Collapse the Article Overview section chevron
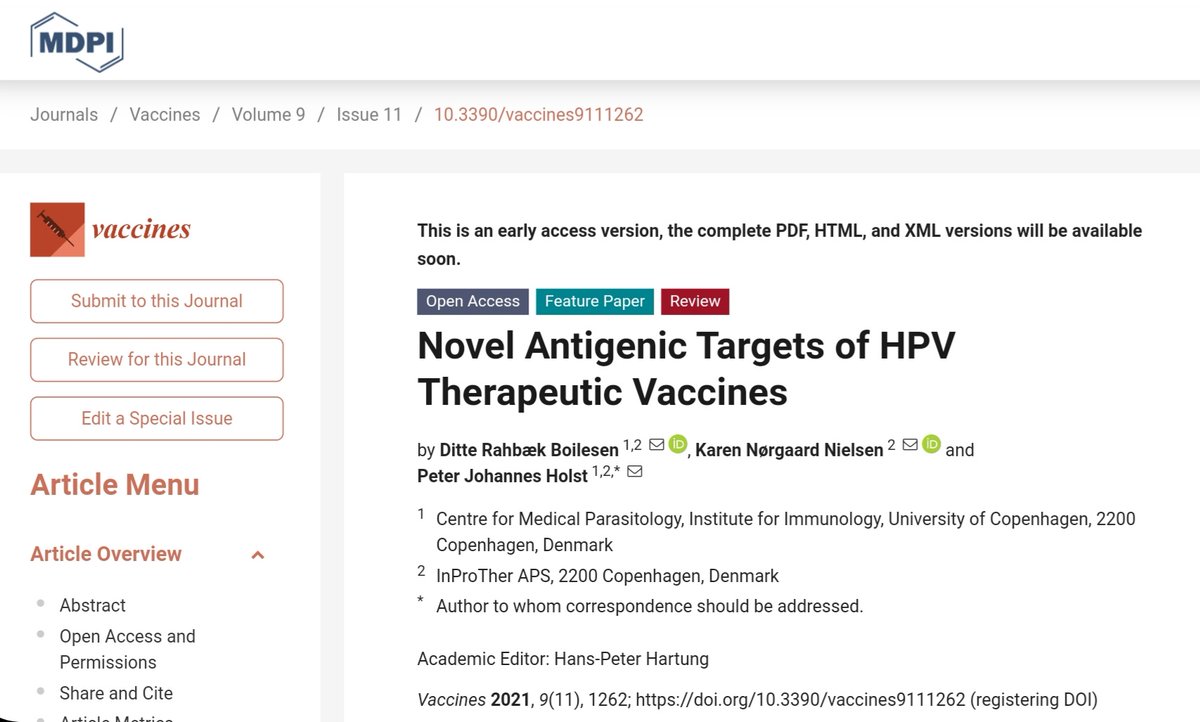The width and height of the screenshot is (1200, 722). coord(258,555)
